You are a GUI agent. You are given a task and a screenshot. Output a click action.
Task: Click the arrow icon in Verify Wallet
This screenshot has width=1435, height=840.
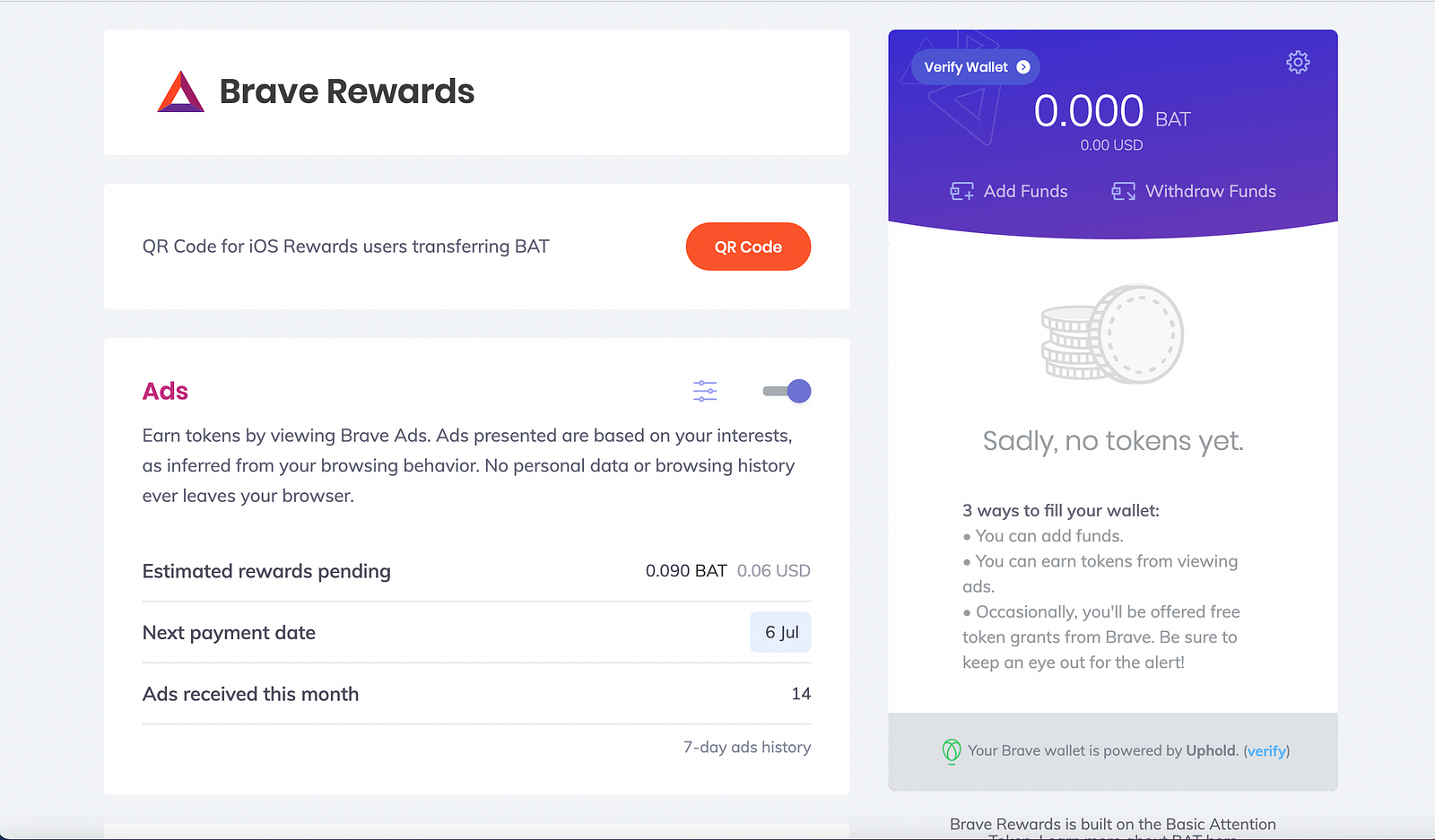1023,67
